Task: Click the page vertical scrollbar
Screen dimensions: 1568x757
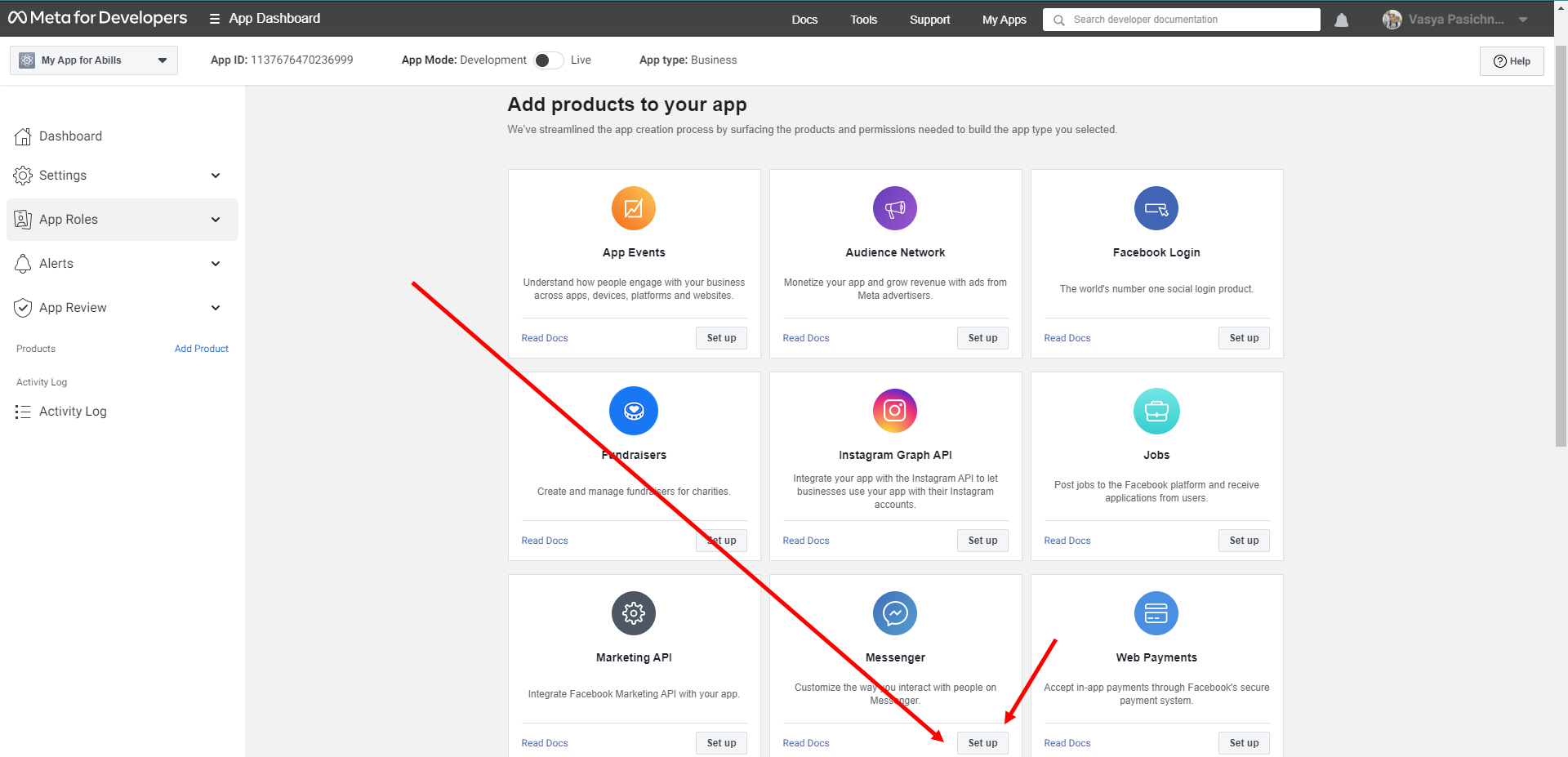Action: pos(1561,245)
